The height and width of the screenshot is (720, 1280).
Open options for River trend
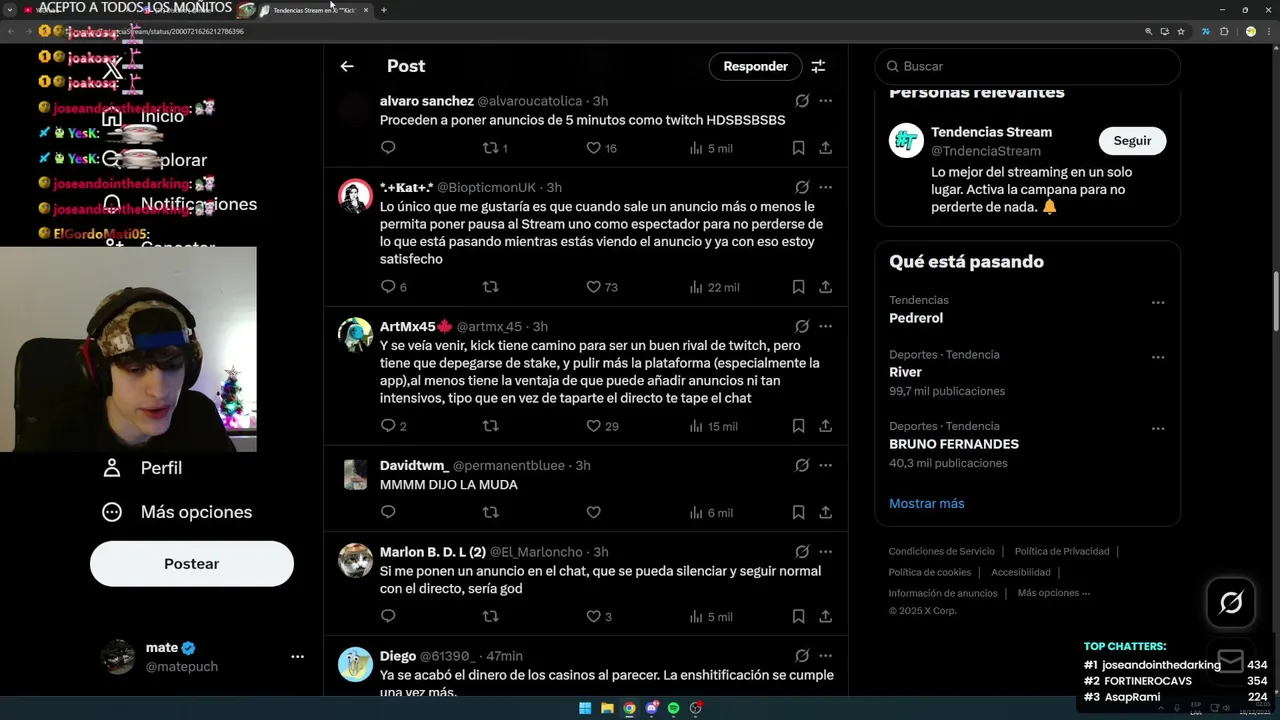click(x=1157, y=357)
